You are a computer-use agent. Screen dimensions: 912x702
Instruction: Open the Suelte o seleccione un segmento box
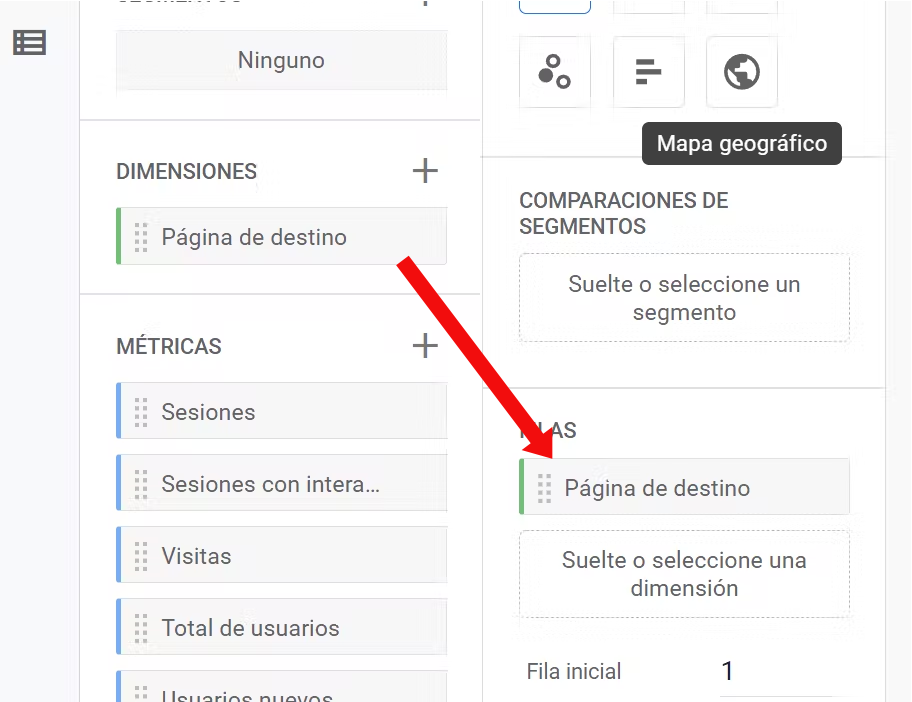(x=684, y=298)
